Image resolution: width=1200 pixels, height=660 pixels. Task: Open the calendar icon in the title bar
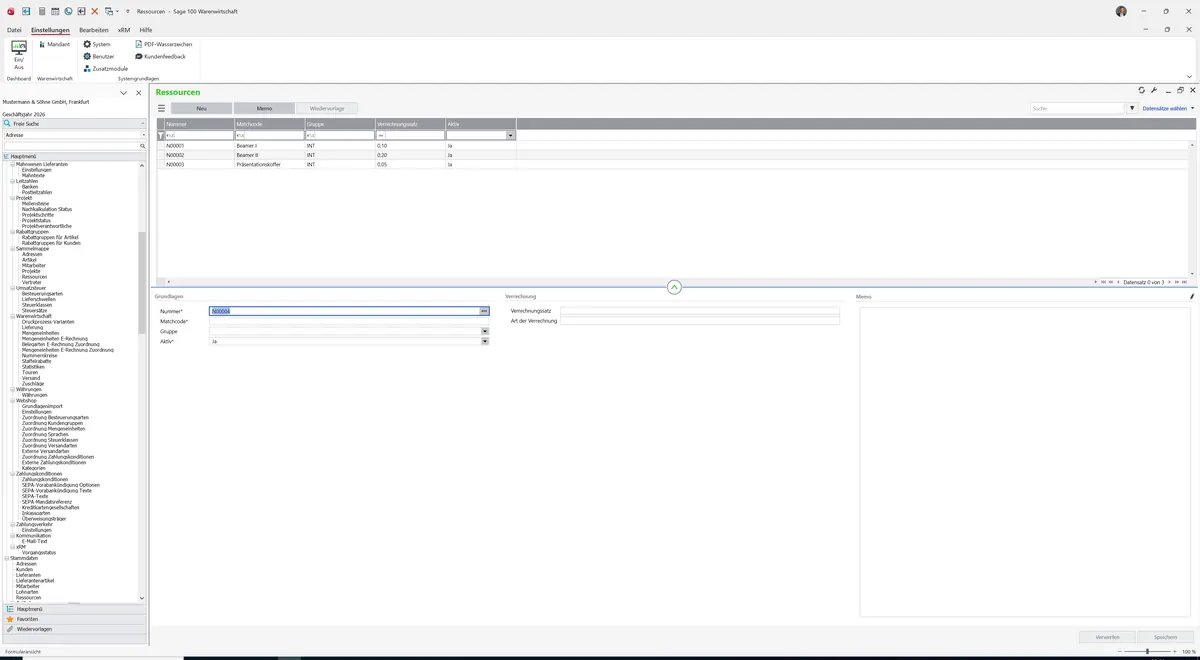(x=54, y=11)
